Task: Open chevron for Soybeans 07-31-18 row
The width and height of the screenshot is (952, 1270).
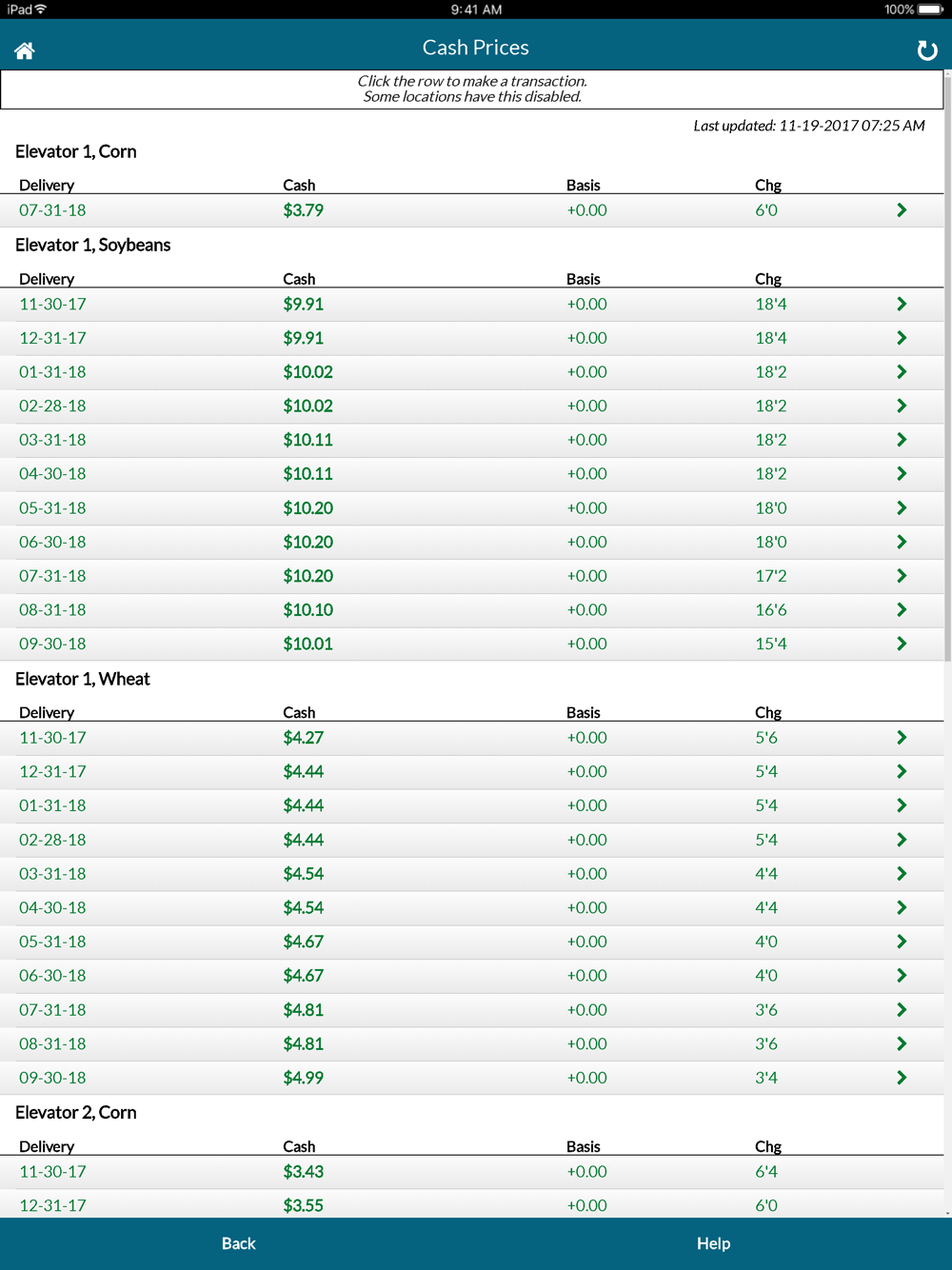Action: [x=902, y=576]
